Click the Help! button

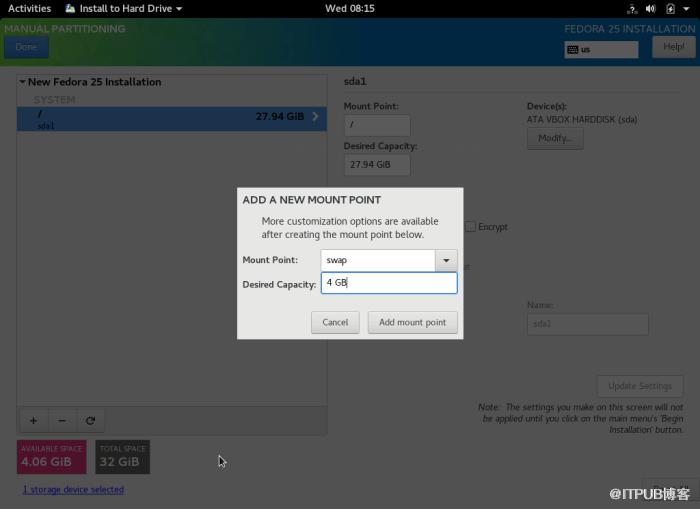[x=674, y=47]
